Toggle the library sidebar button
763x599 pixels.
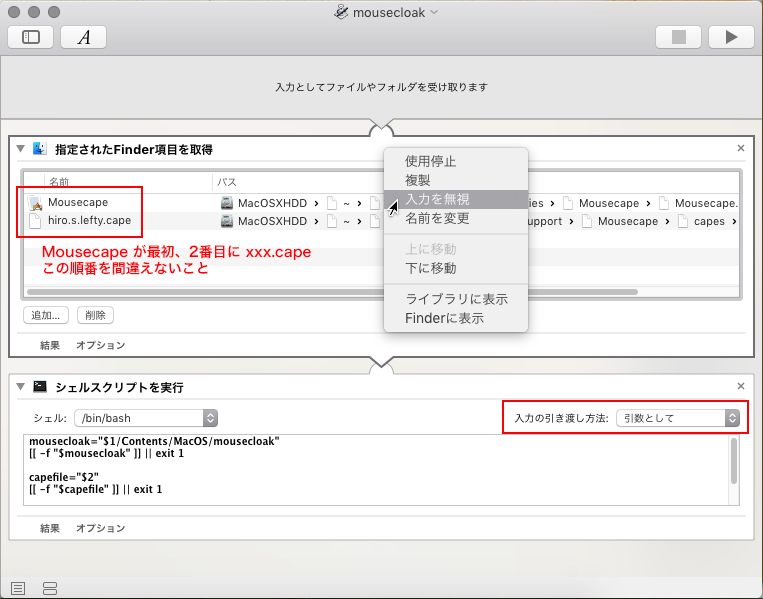coord(31,37)
